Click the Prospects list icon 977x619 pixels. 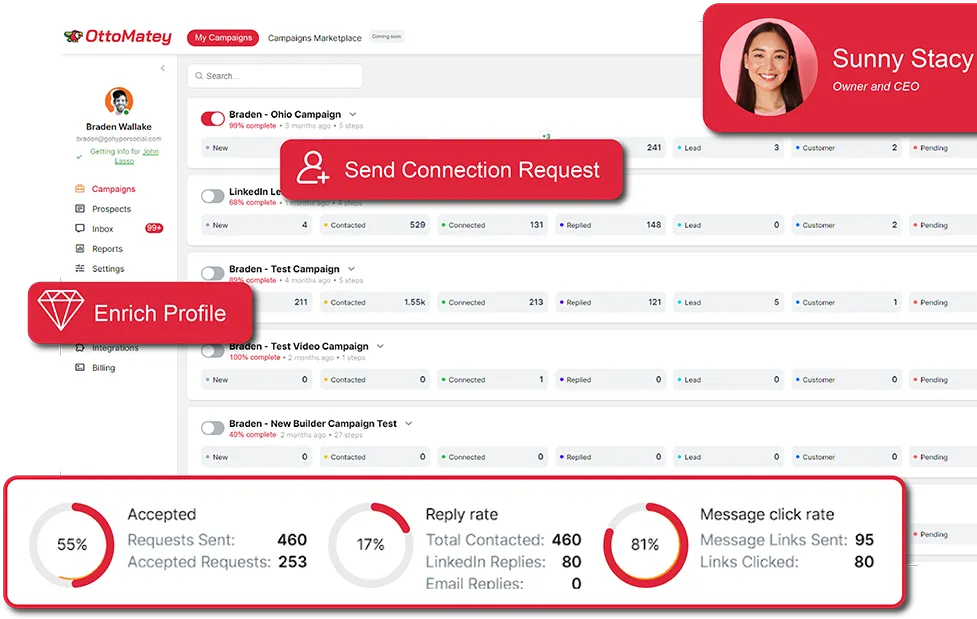[x=80, y=208]
